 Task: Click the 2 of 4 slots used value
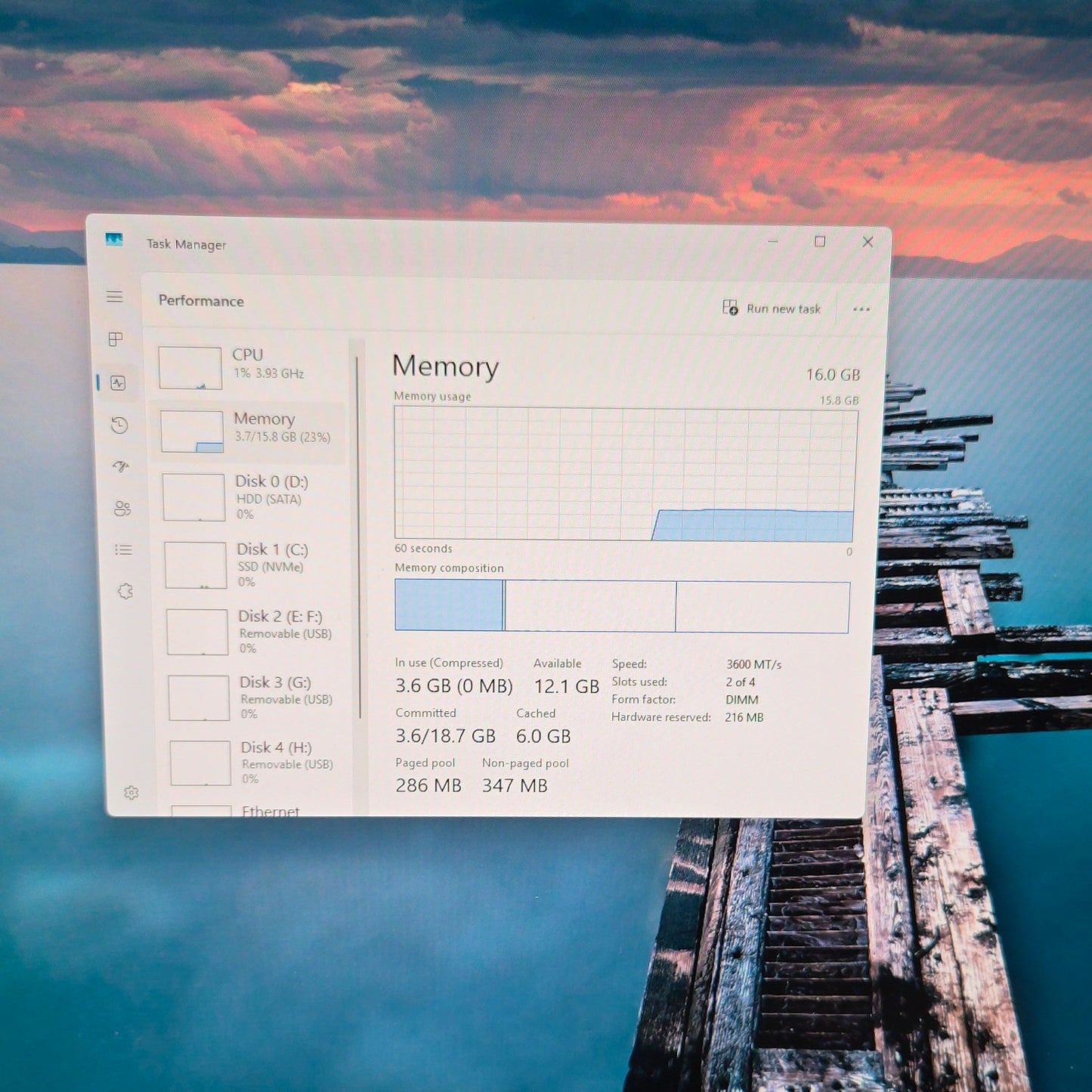point(741,682)
